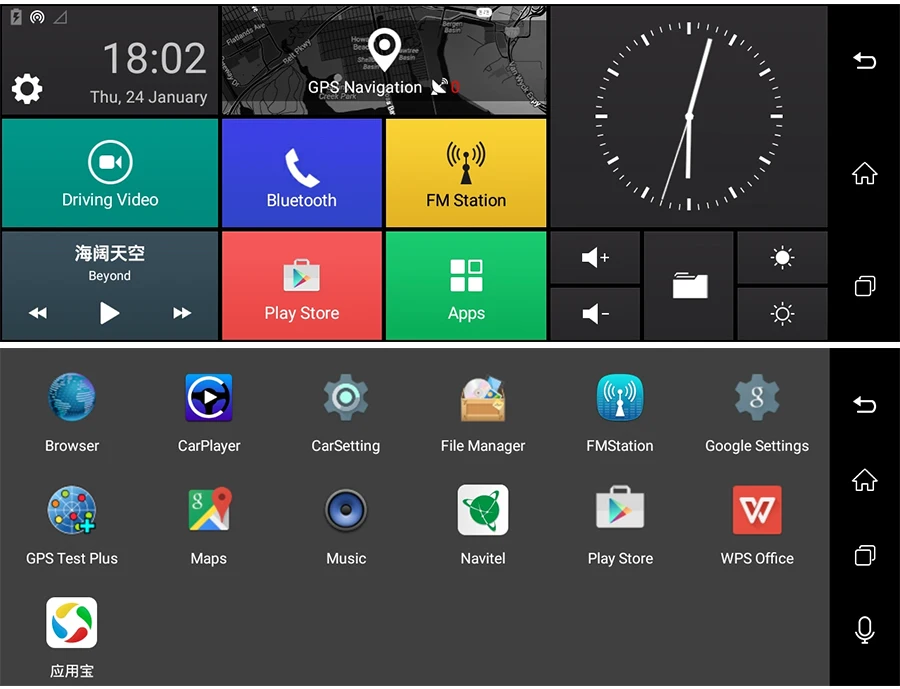Open the GPS Navigation map tile

point(384,60)
